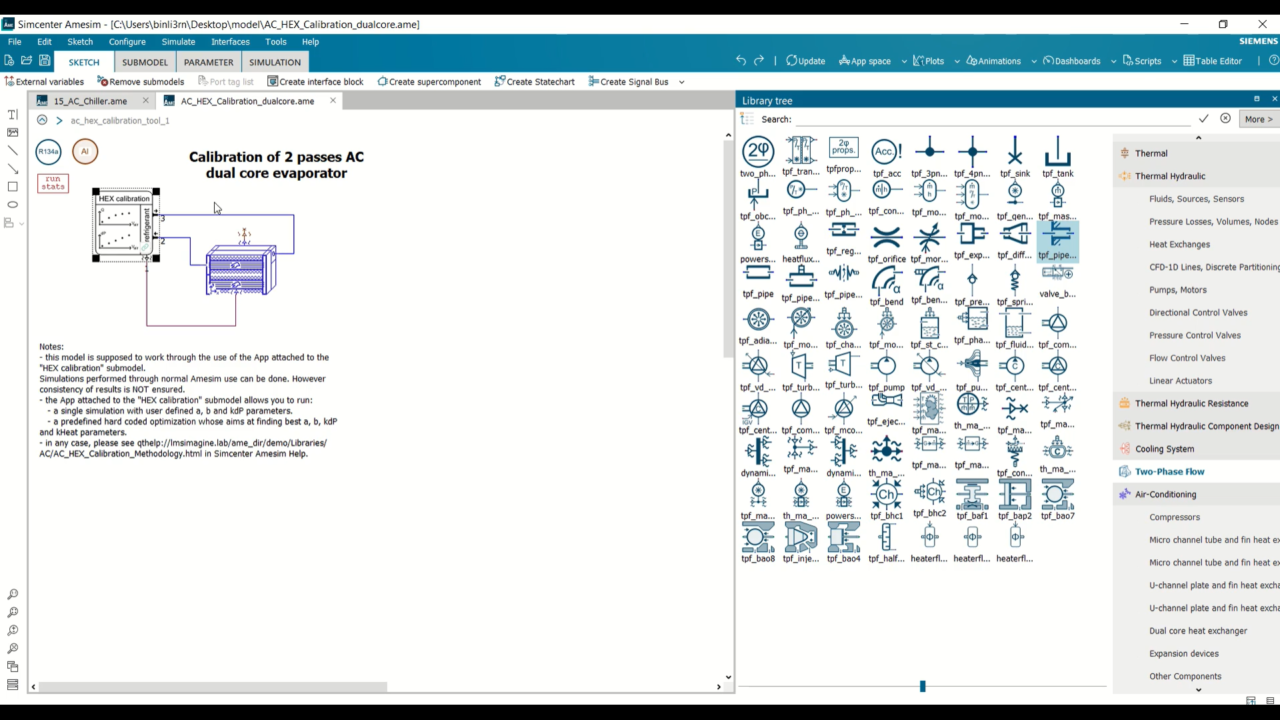The width and height of the screenshot is (1280, 720).
Task: Open the Animations dropdown arrow
Action: click(1034, 61)
